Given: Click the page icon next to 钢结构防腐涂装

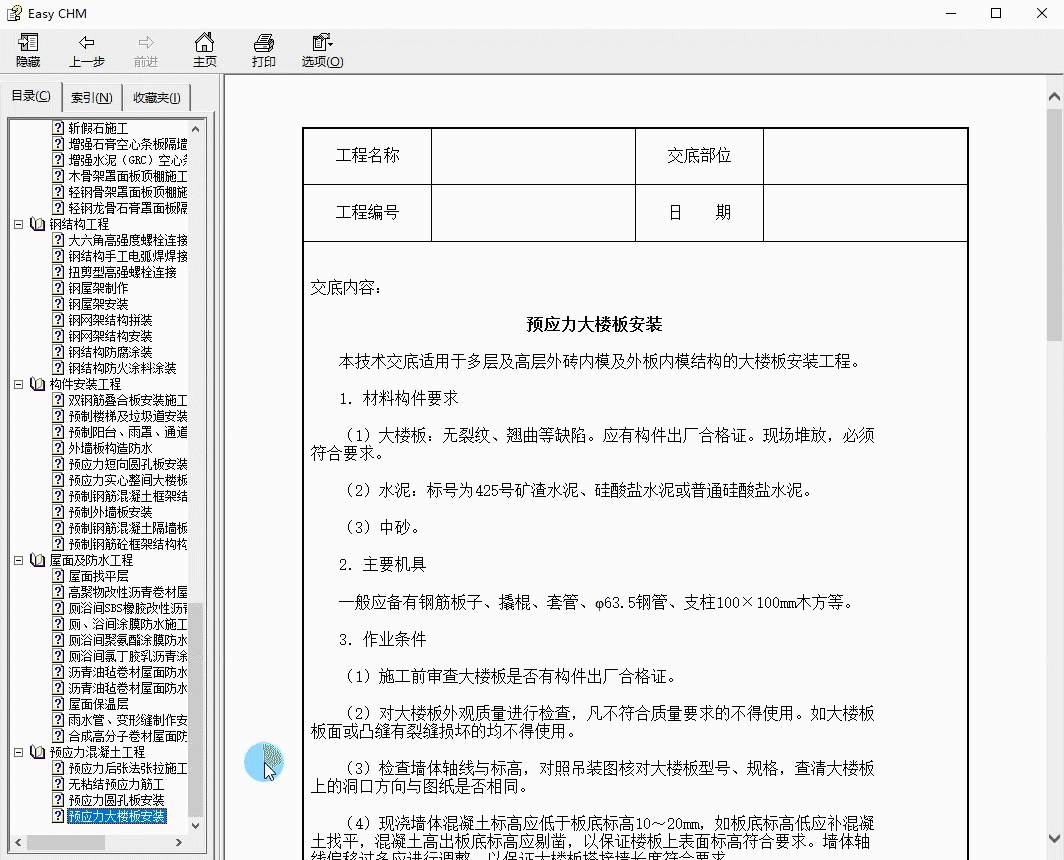Looking at the screenshot, I should click(58, 352).
